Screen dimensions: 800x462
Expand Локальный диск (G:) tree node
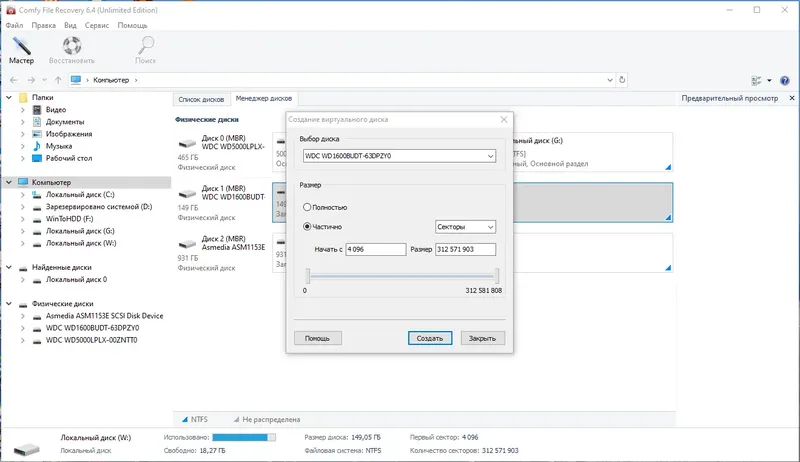22,232
